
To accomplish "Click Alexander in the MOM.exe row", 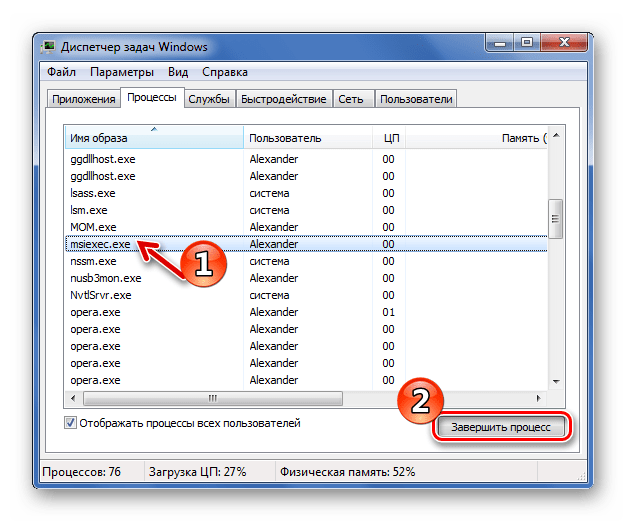I will point(274,227).
